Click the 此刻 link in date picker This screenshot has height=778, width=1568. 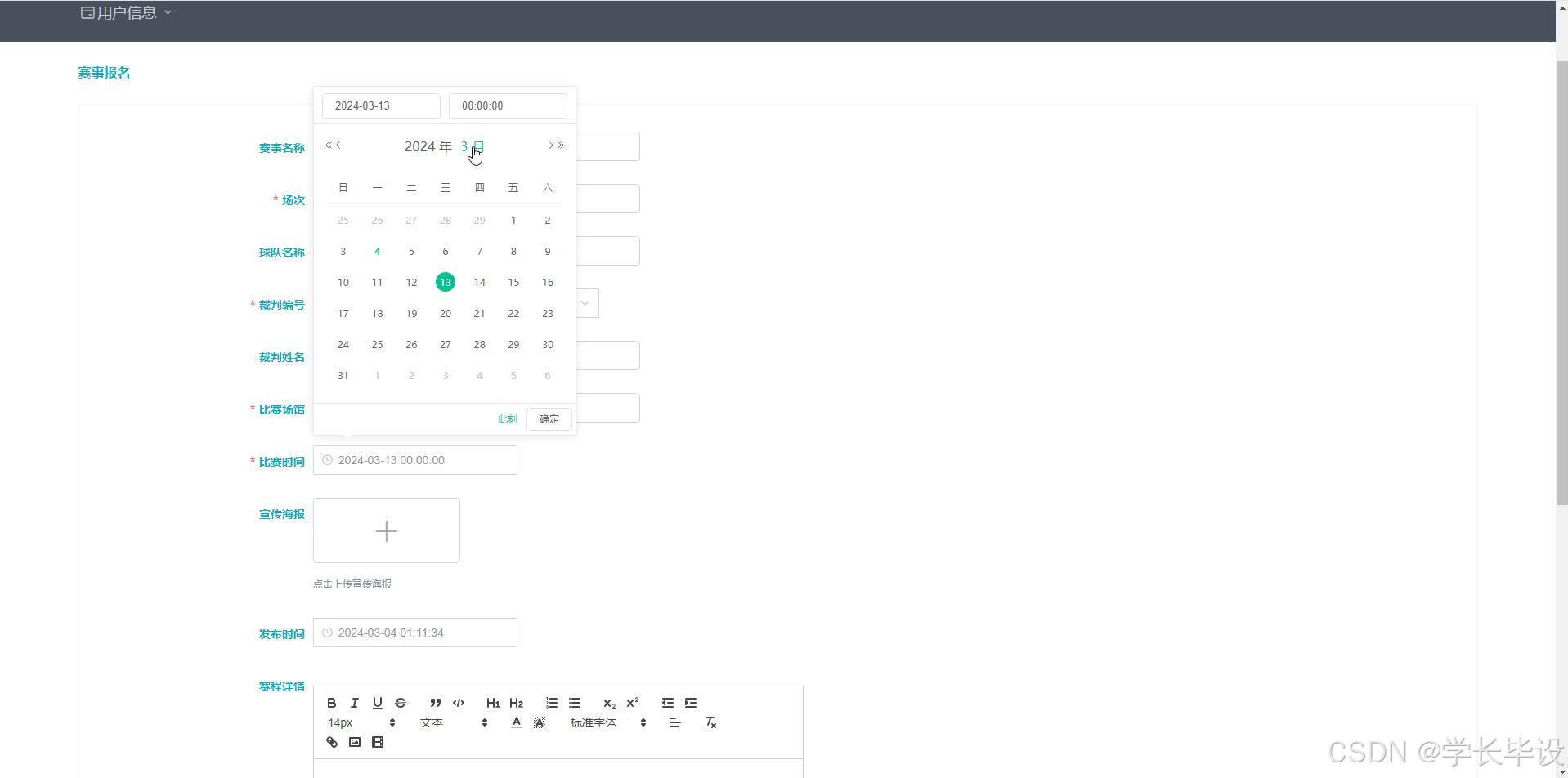[x=507, y=419]
